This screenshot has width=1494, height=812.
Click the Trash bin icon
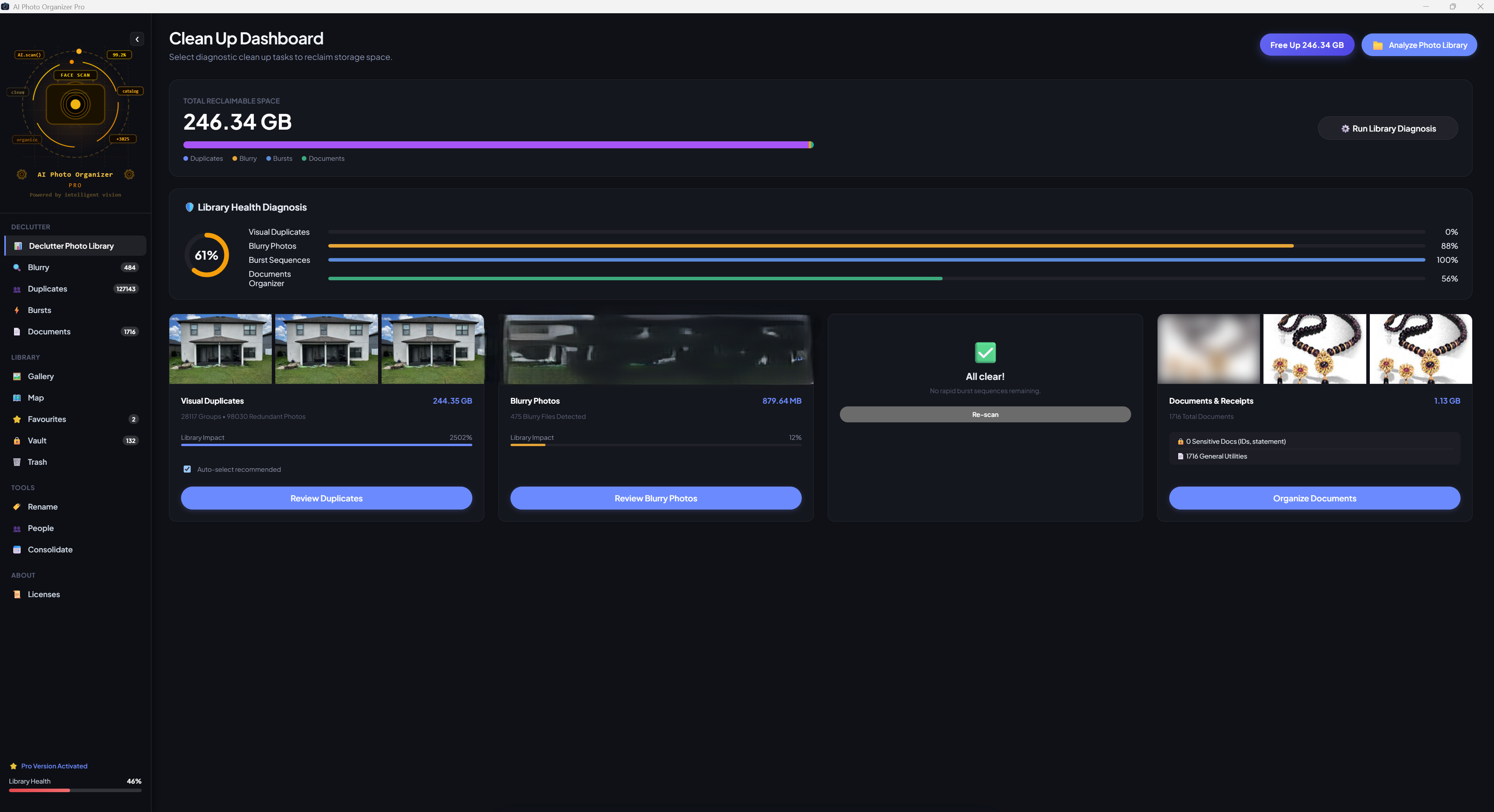point(17,462)
